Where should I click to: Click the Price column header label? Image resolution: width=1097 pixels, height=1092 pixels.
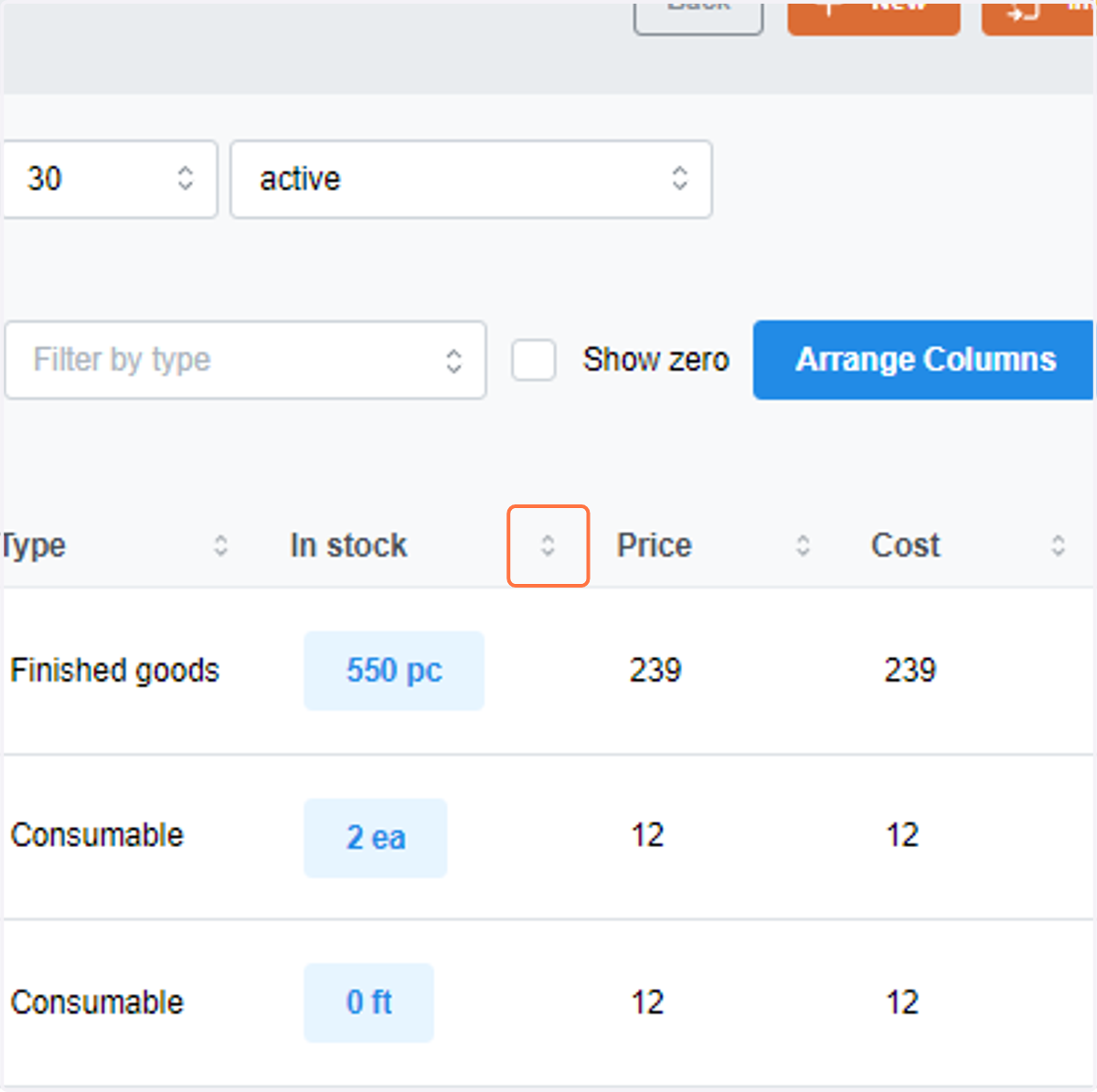pyautogui.click(x=655, y=546)
